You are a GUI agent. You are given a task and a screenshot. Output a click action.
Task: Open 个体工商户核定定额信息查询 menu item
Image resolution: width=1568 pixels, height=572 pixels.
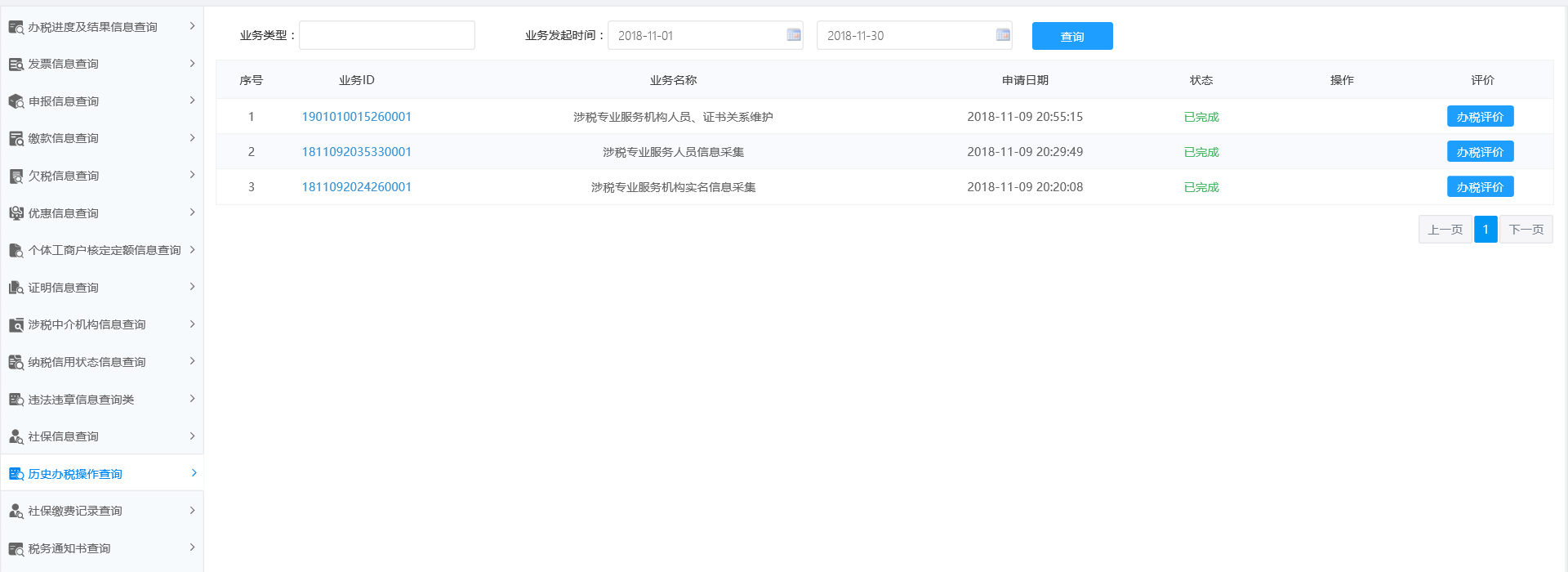coord(104,250)
